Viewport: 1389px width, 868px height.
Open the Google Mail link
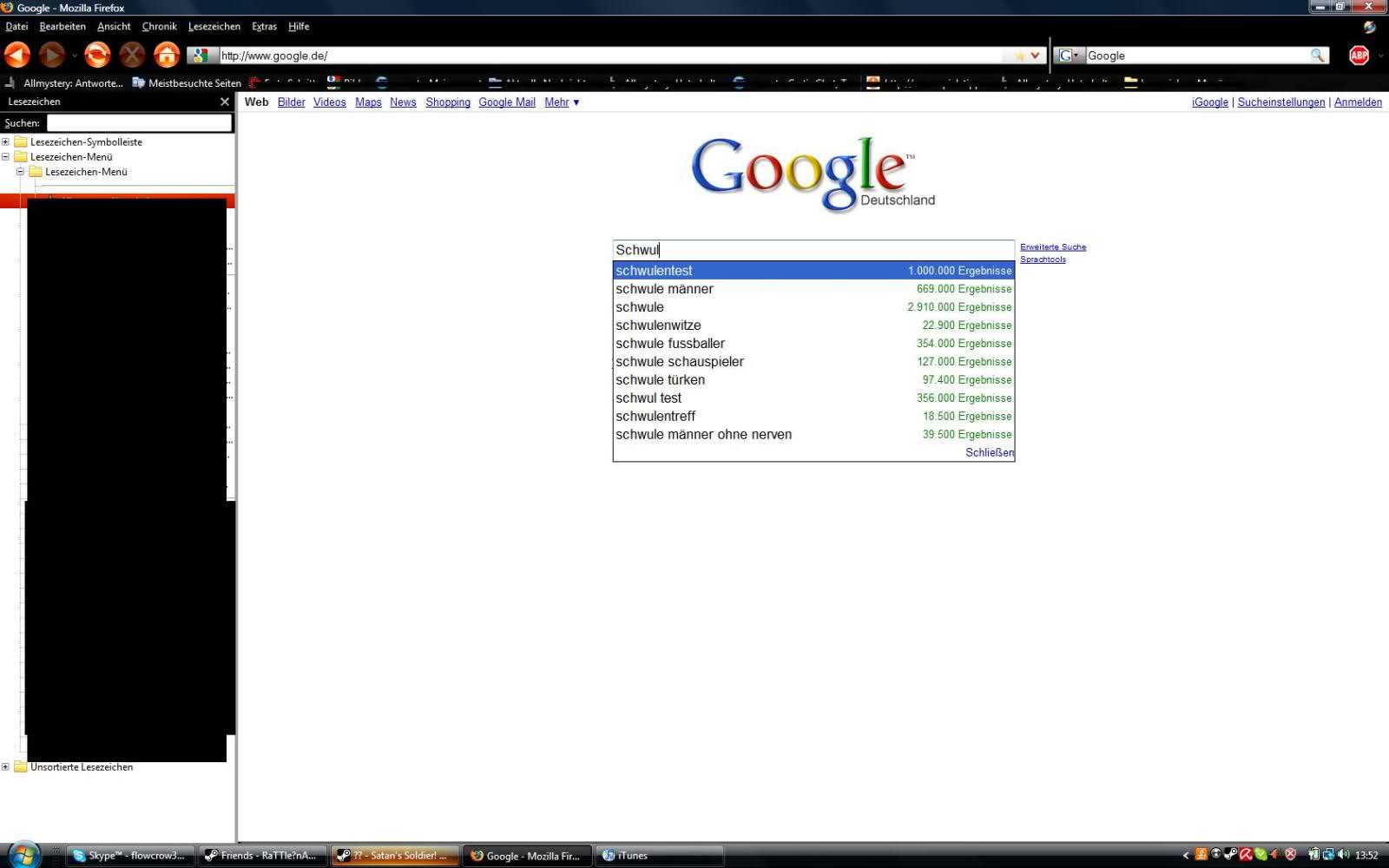pyautogui.click(x=507, y=102)
